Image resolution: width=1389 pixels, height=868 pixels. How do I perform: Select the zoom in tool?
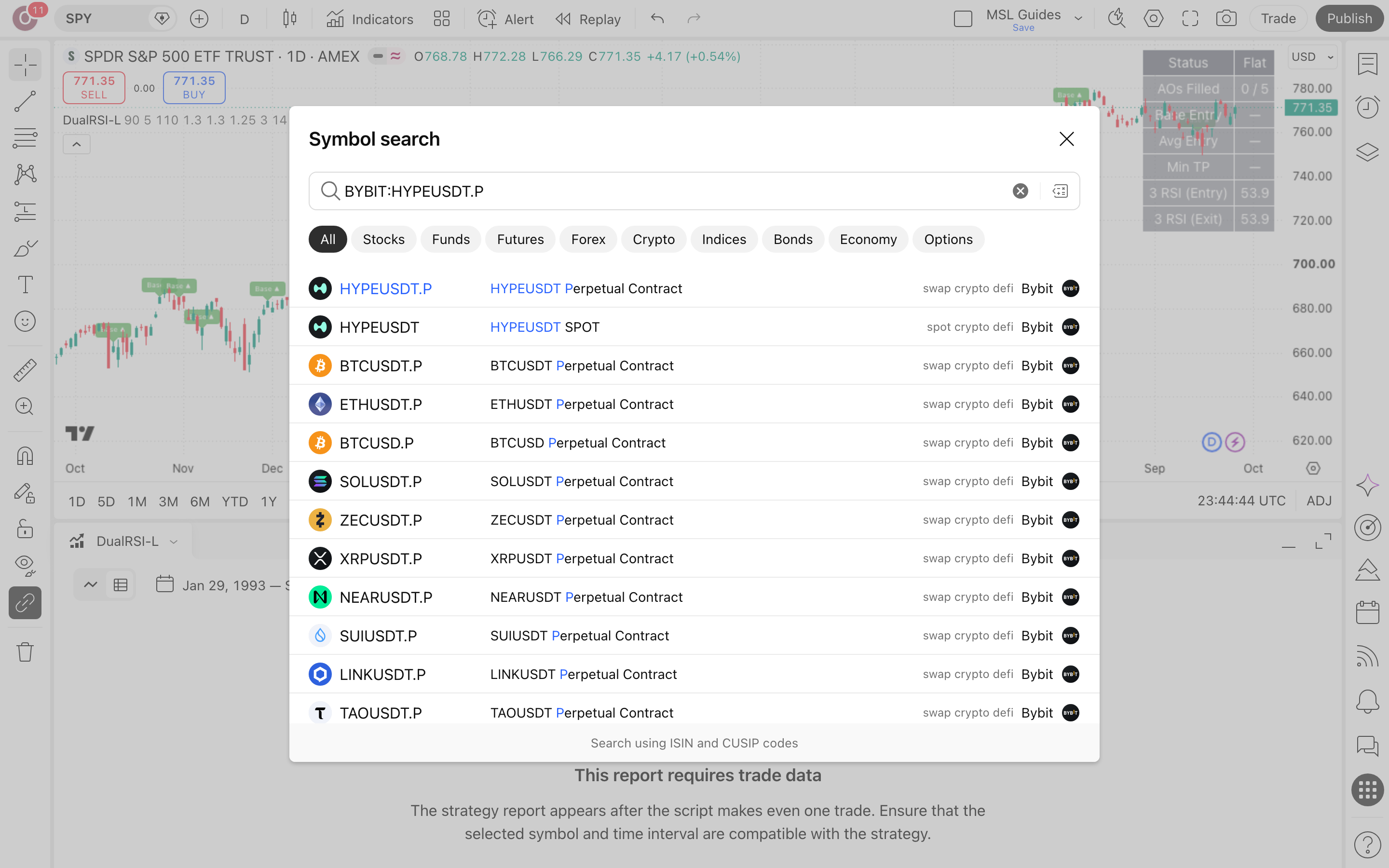[x=25, y=407]
